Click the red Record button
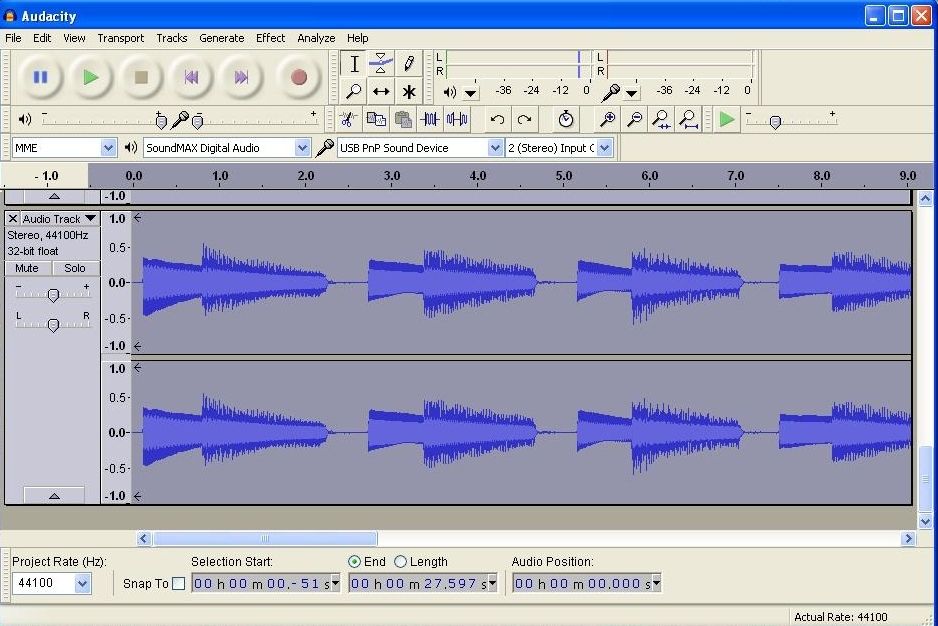The height and width of the screenshot is (626, 938). coord(299,77)
